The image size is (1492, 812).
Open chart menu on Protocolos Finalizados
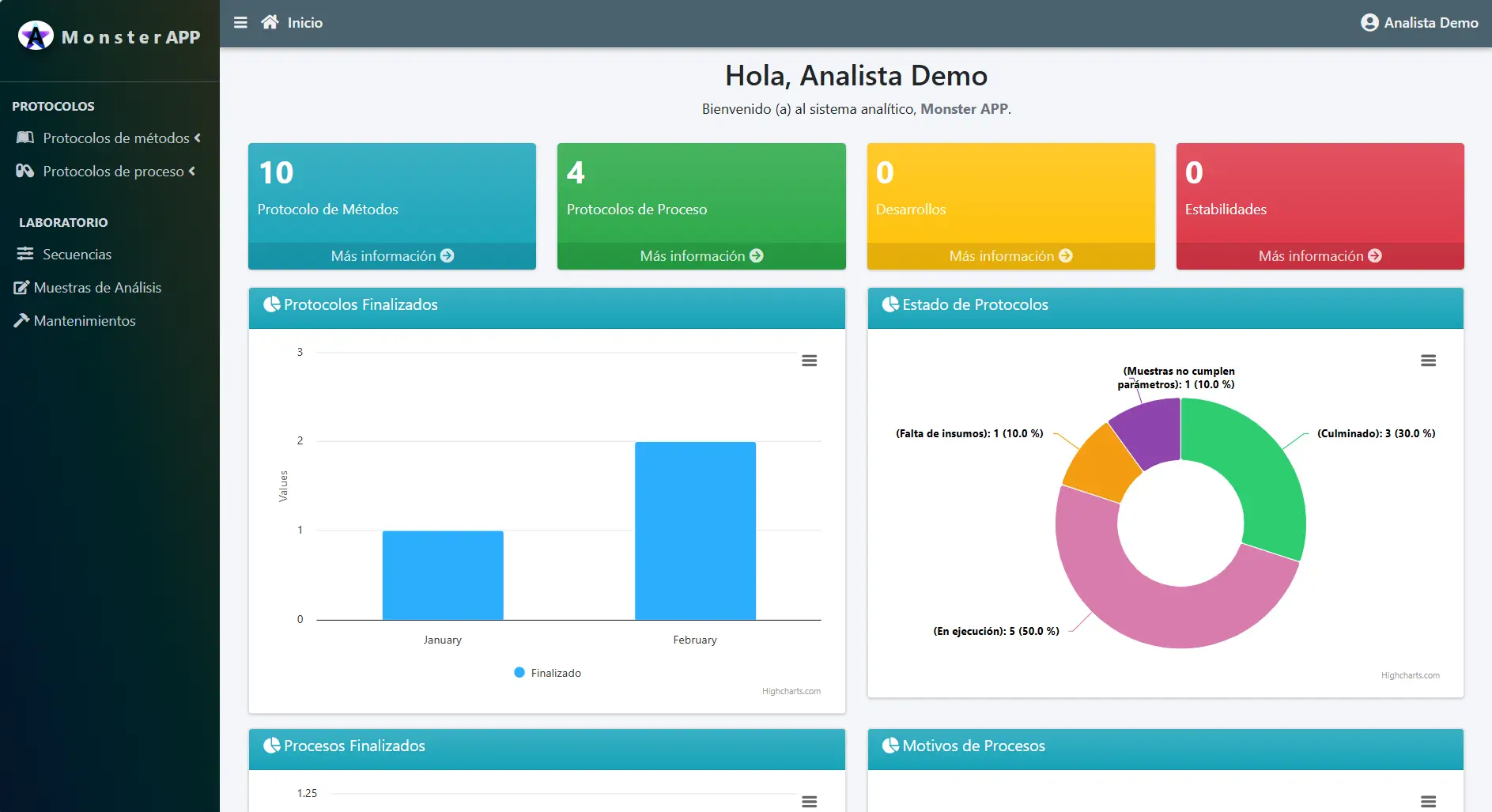pos(809,361)
